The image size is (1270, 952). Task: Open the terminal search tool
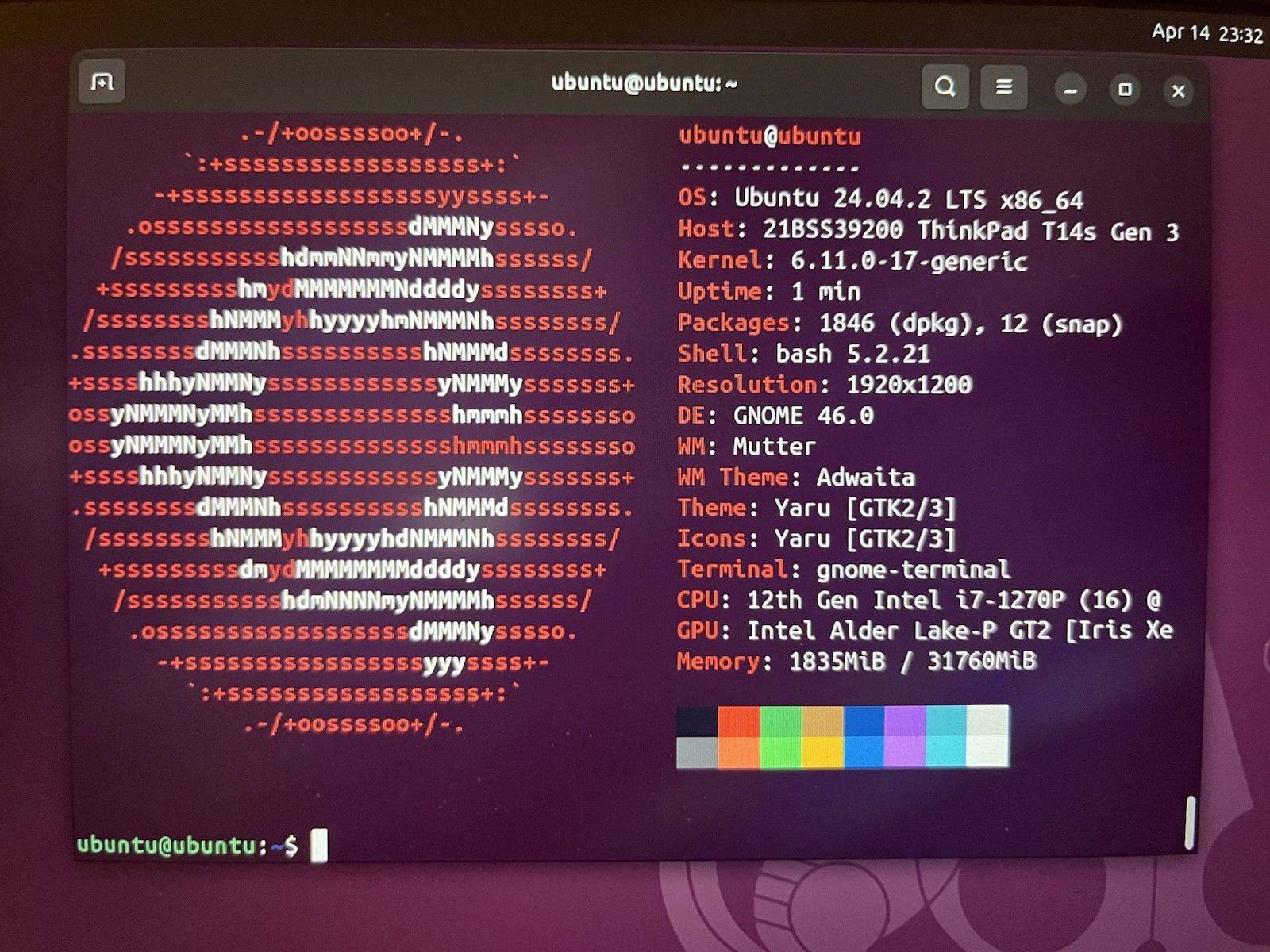coord(945,86)
